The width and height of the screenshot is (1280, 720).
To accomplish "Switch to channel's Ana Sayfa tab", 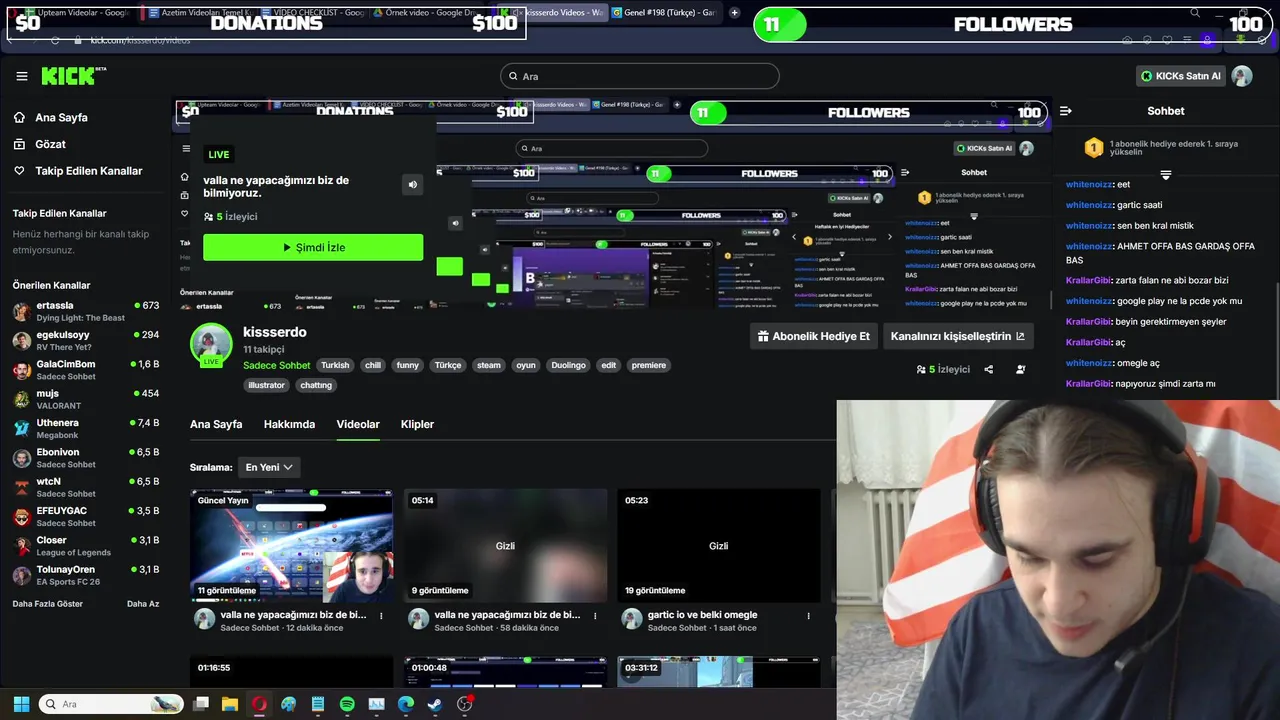I will pyautogui.click(x=216, y=424).
